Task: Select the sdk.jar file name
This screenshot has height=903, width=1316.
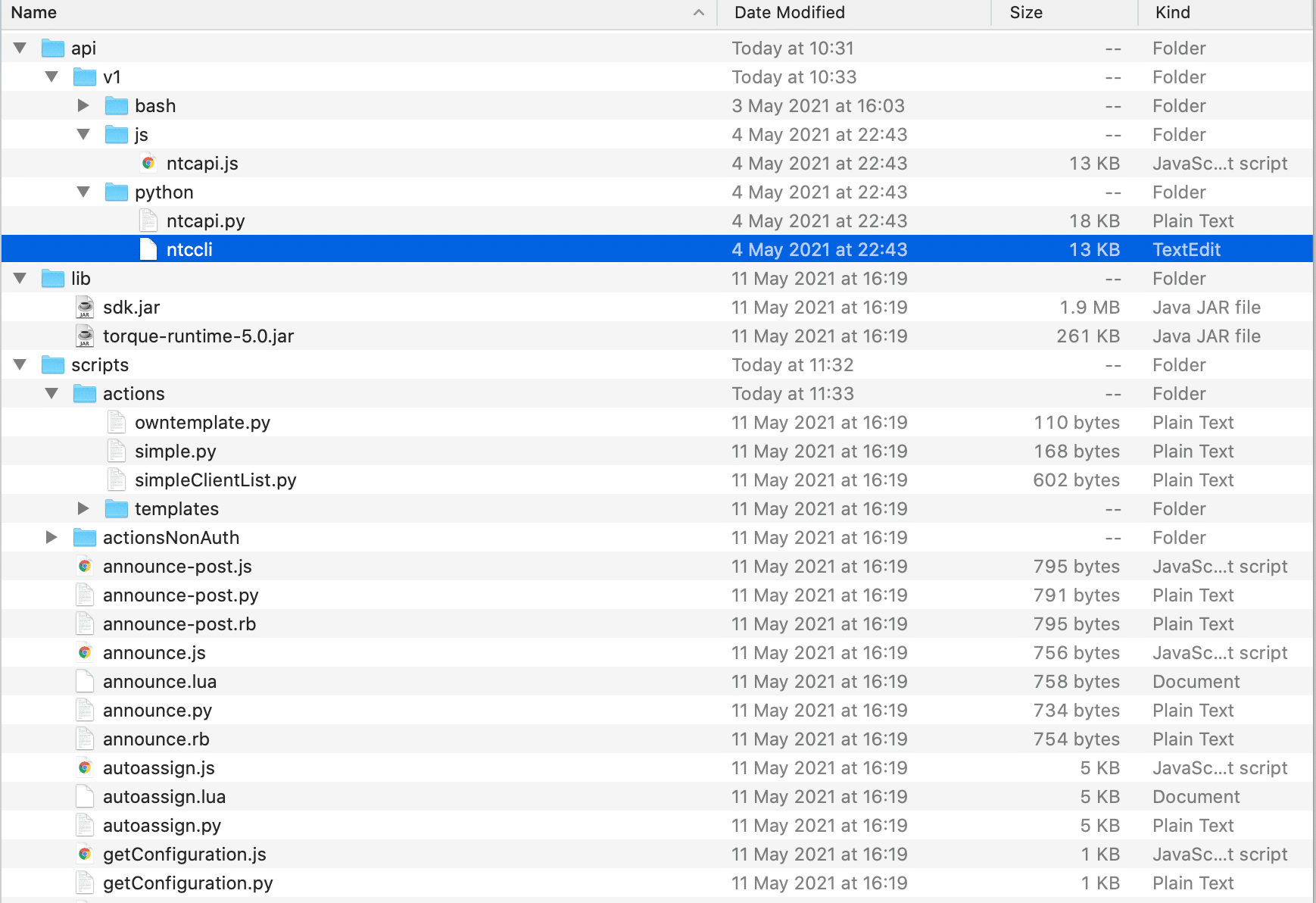Action: (x=132, y=308)
